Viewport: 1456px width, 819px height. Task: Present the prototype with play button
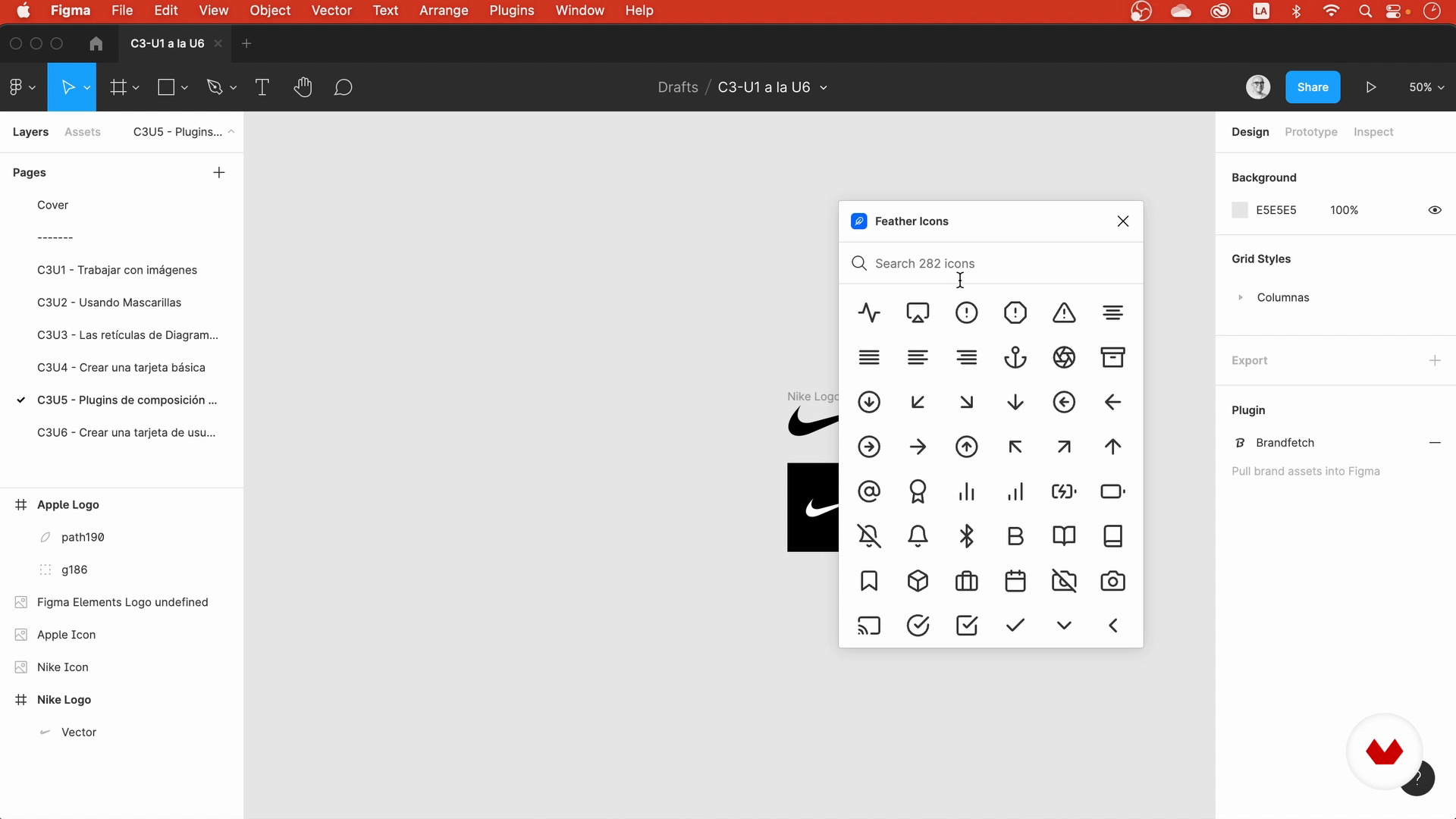(1371, 87)
